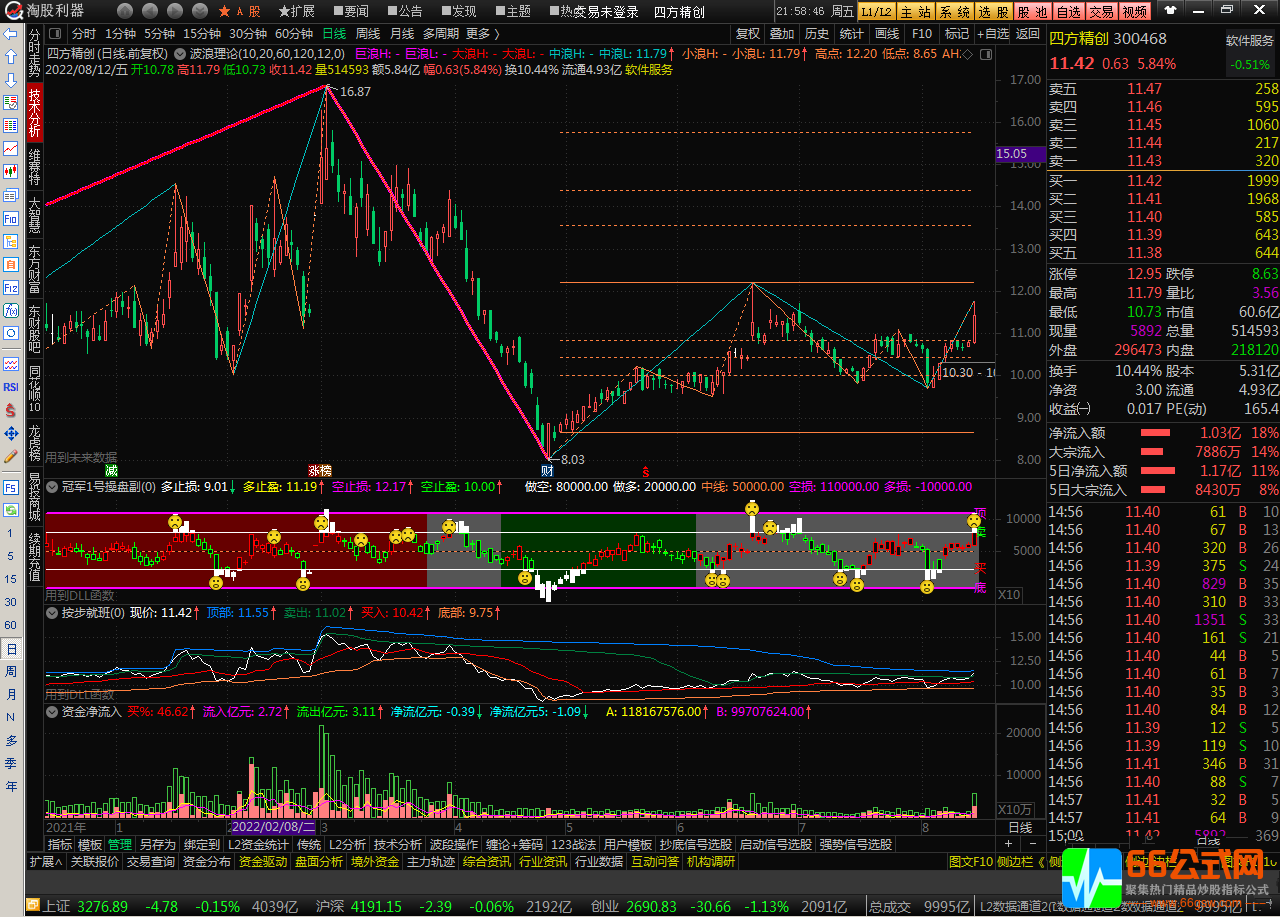
Task: Switch to the 周线 weekly period tab
Action: tap(368, 34)
